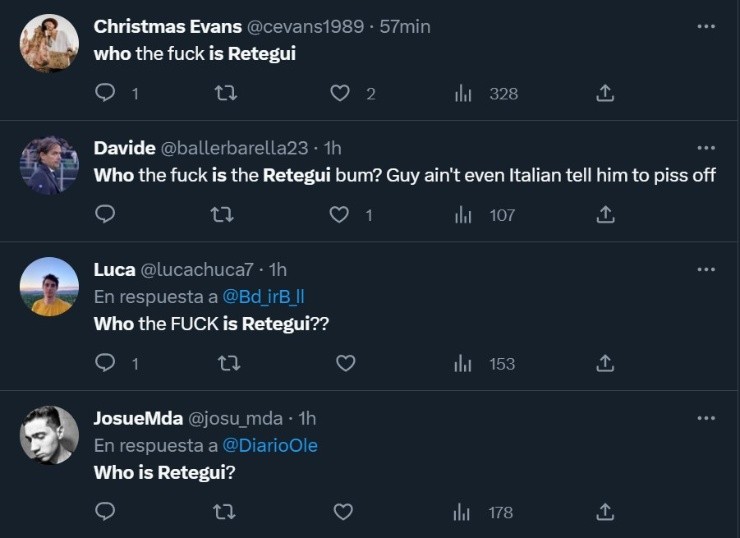Like Davide's tweet
The height and width of the screenshot is (538, 740).
tap(340, 214)
